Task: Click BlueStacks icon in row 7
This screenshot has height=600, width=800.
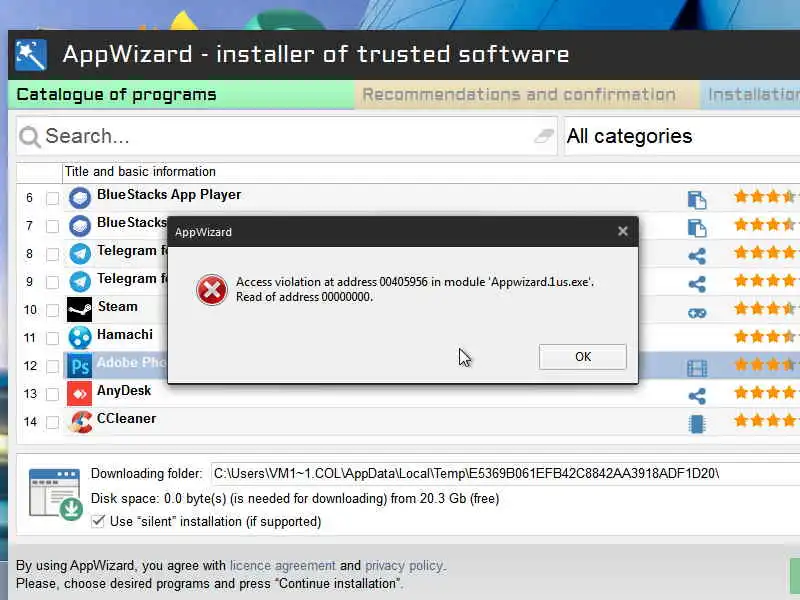Action: [80, 226]
